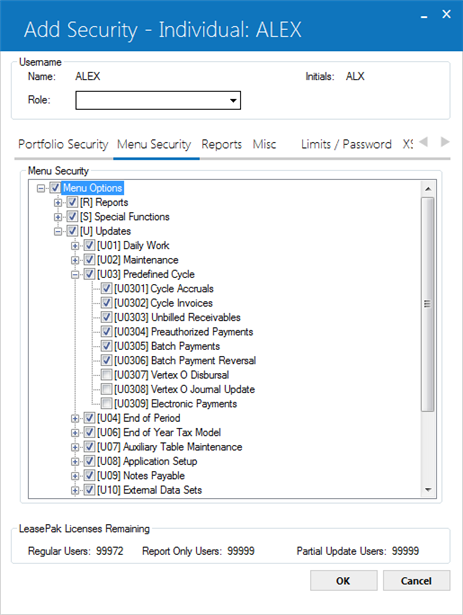Enable the [U0307] Vertex O Disbursal checkbox
The height and width of the screenshot is (615, 463).
coord(106,375)
